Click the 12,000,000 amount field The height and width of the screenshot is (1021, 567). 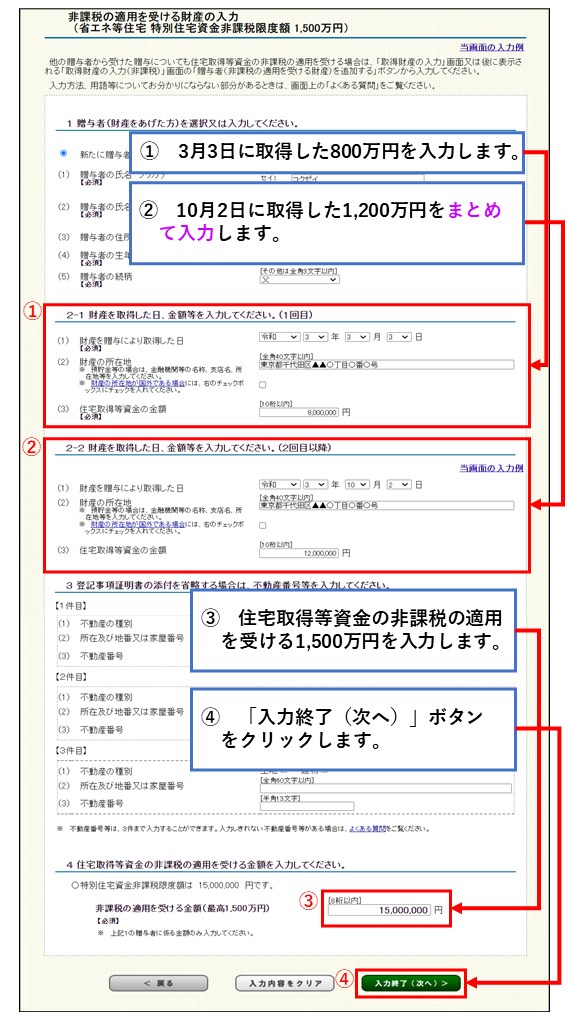click(x=299, y=553)
